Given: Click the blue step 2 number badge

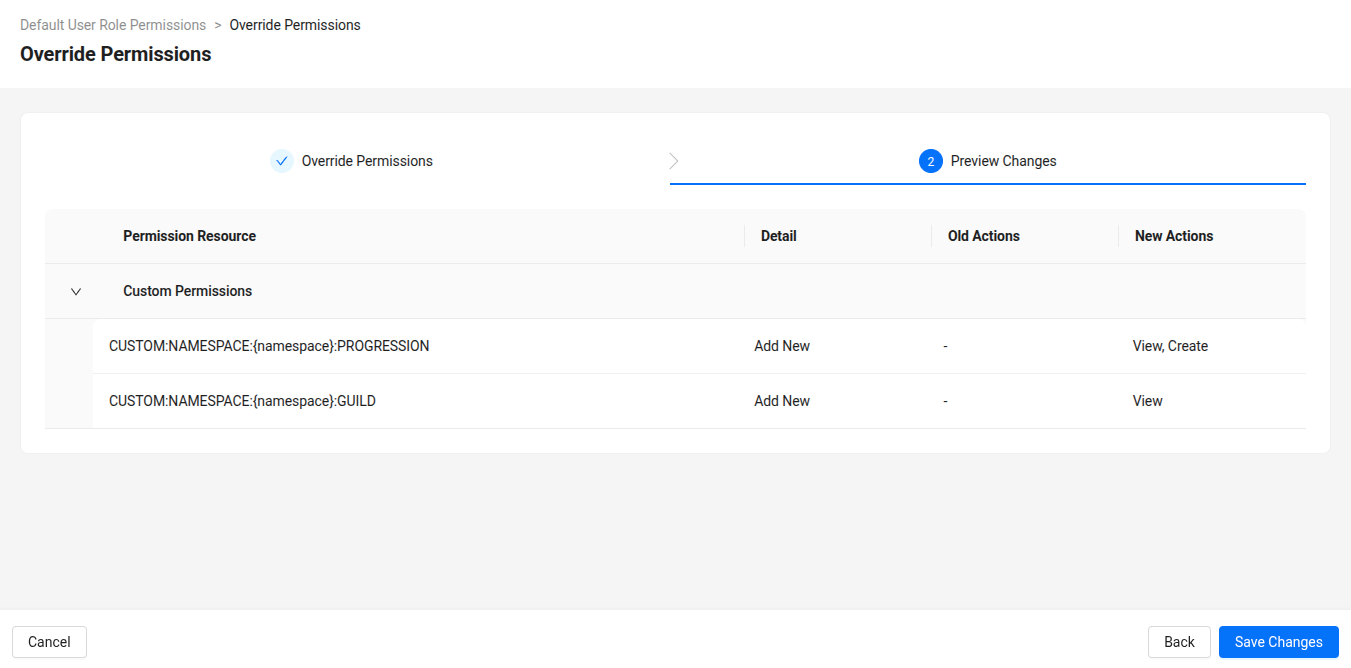Looking at the screenshot, I should (931, 160).
